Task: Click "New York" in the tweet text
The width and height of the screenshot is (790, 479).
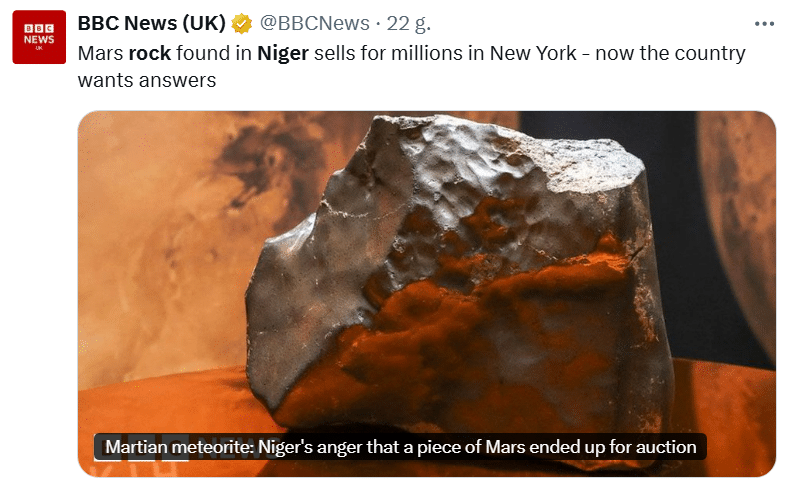Action: point(533,53)
